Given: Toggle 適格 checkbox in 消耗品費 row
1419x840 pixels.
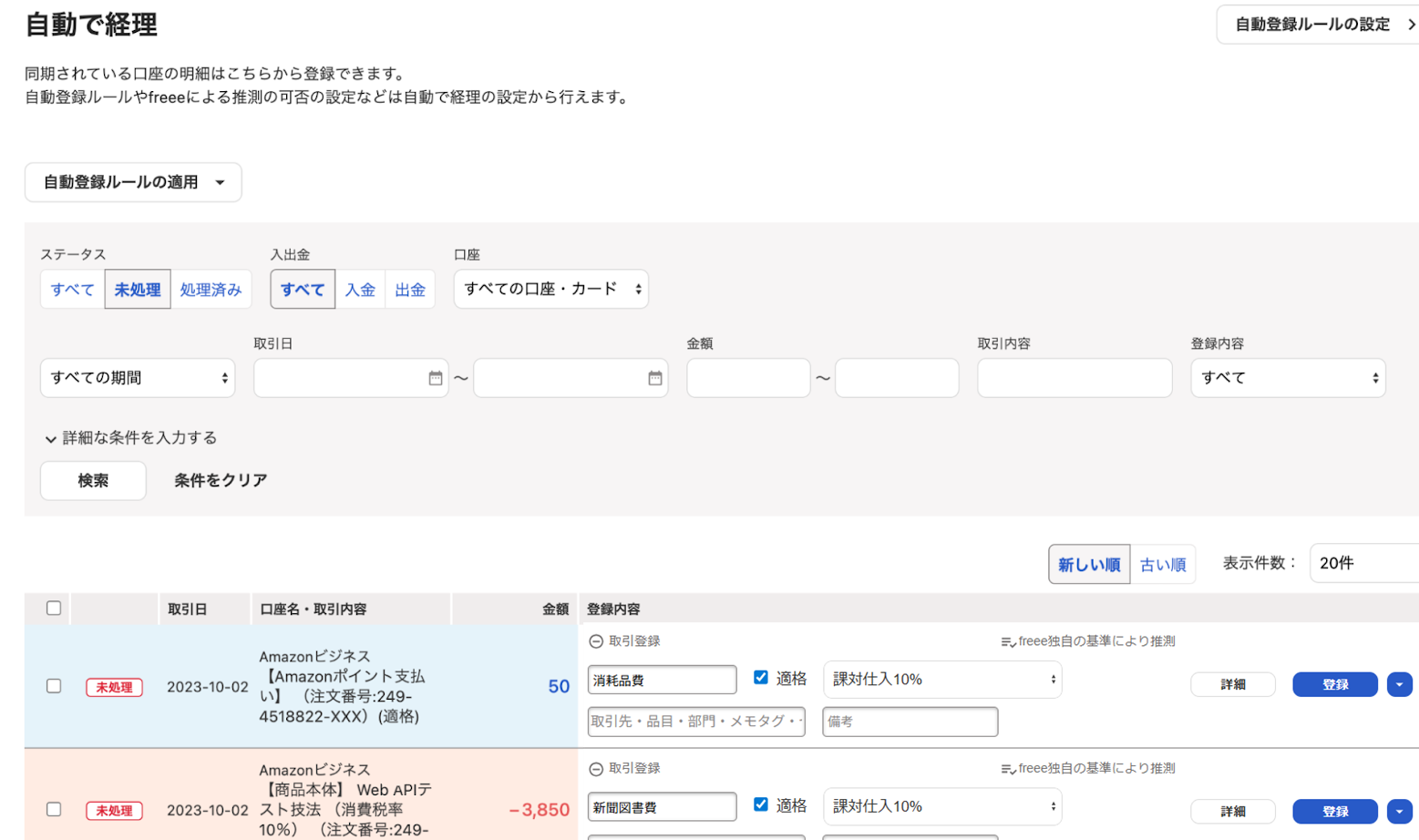Looking at the screenshot, I should (x=761, y=677).
